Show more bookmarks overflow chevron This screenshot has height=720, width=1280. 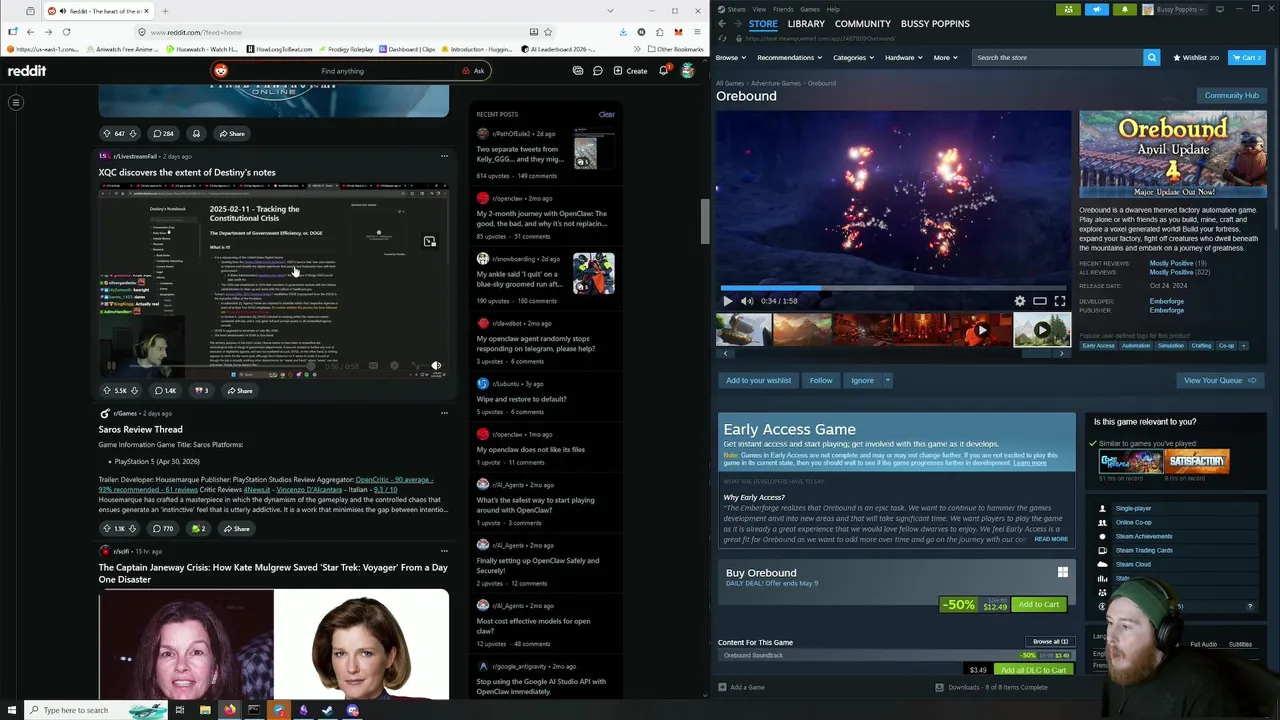pos(637,49)
